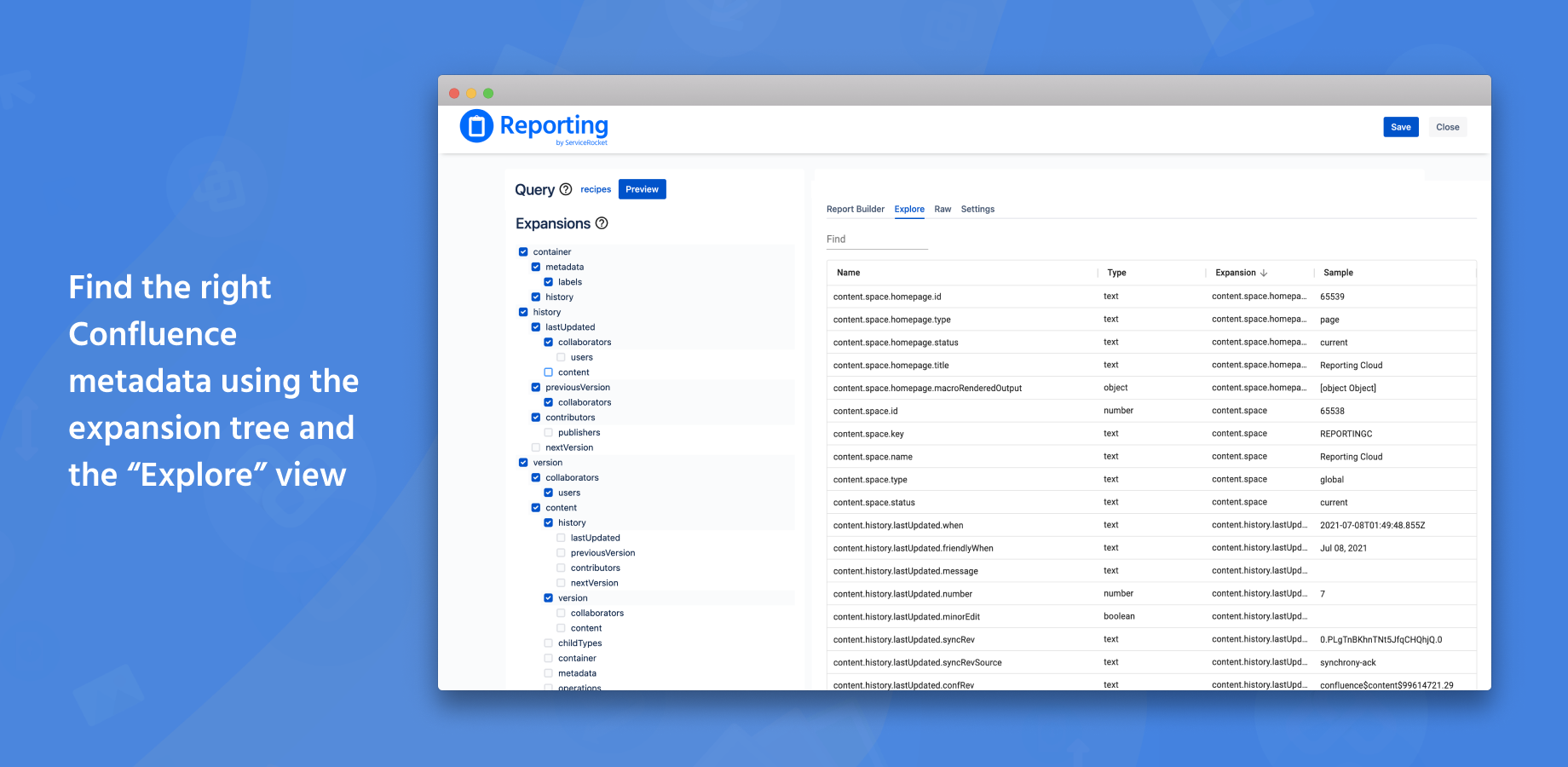Sort by the Name column header
Screen dimensions: 1568x767
coord(849,273)
